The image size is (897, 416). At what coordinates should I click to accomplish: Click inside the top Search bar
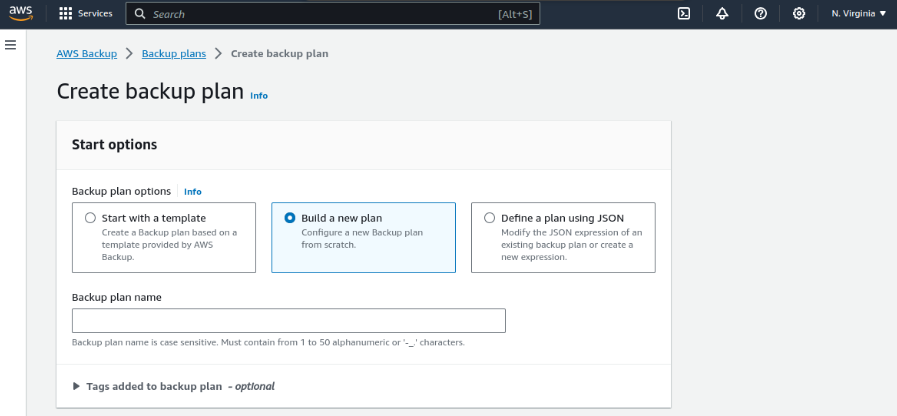(x=332, y=14)
